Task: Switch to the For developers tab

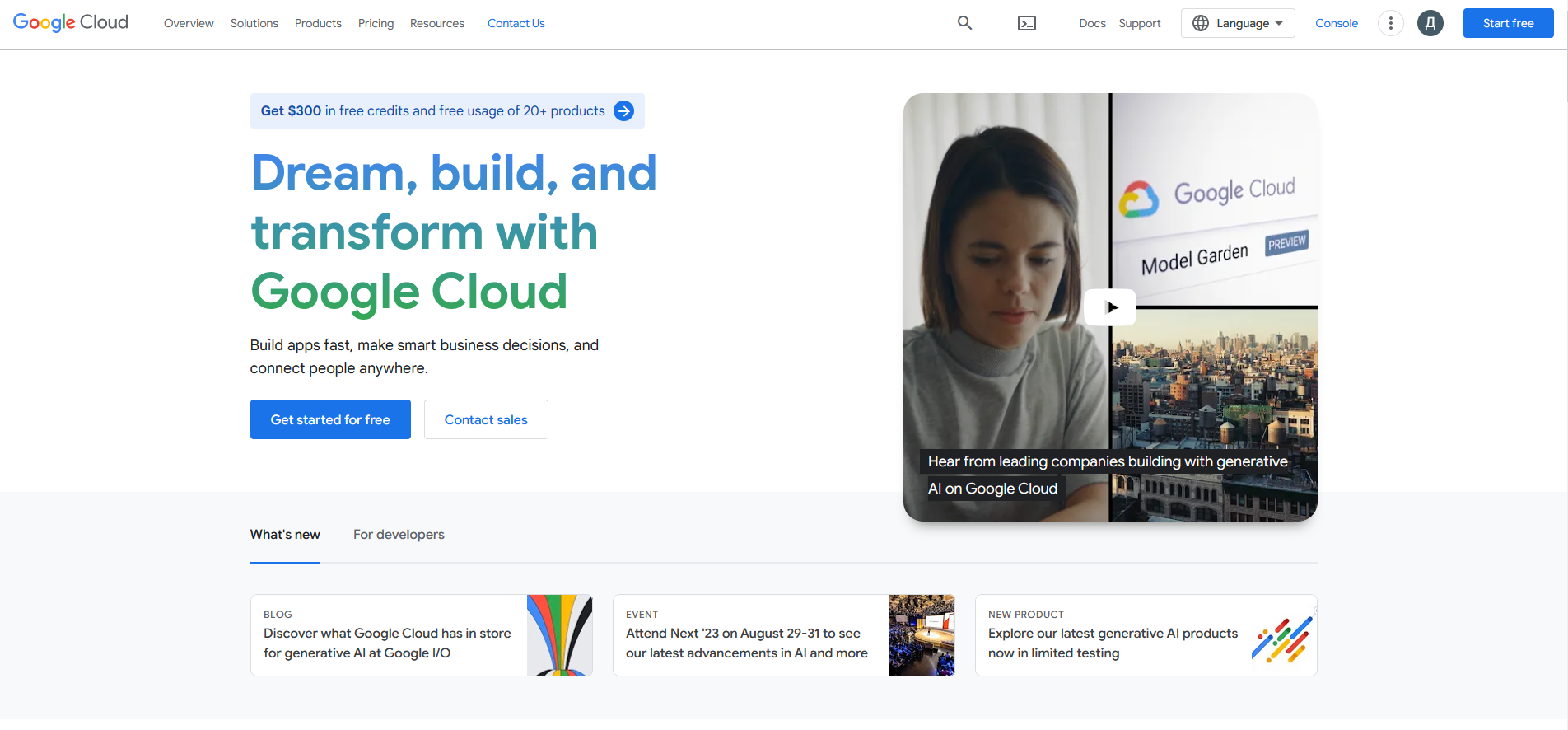Action: pos(399,535)
